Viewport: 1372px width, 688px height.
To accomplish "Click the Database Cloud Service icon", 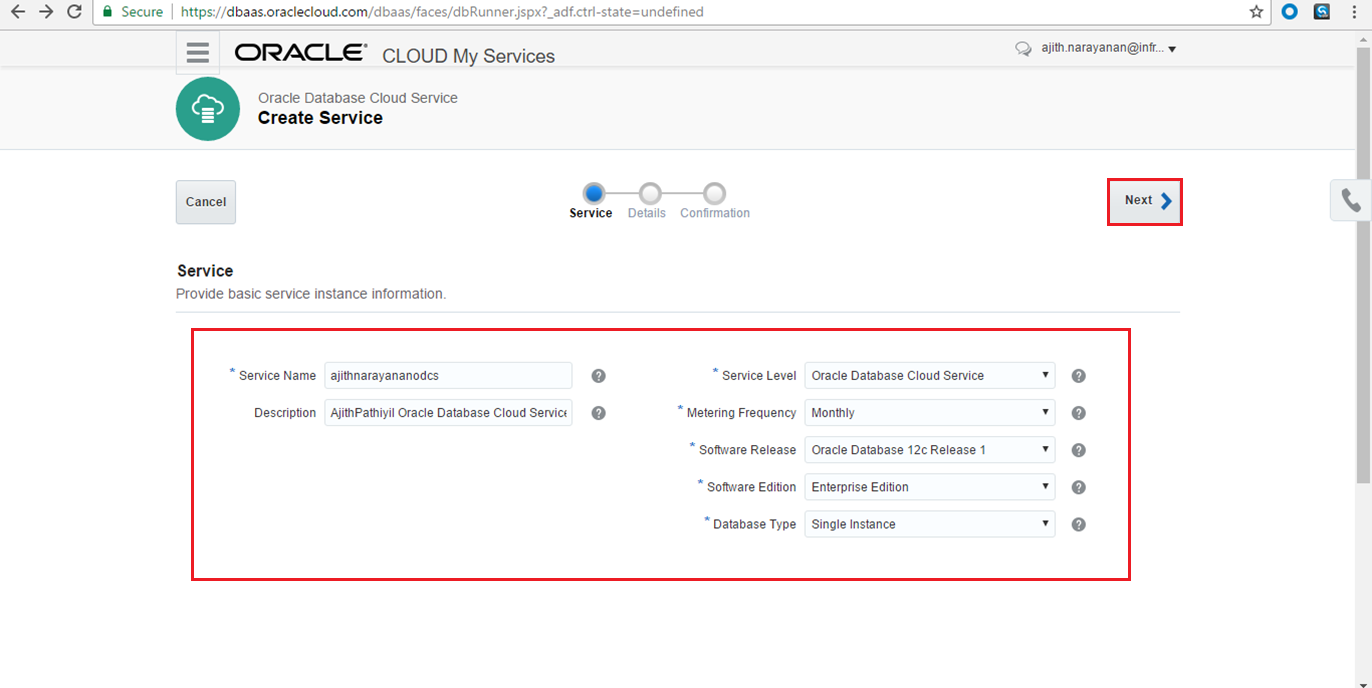I will (x=208, y=109).
